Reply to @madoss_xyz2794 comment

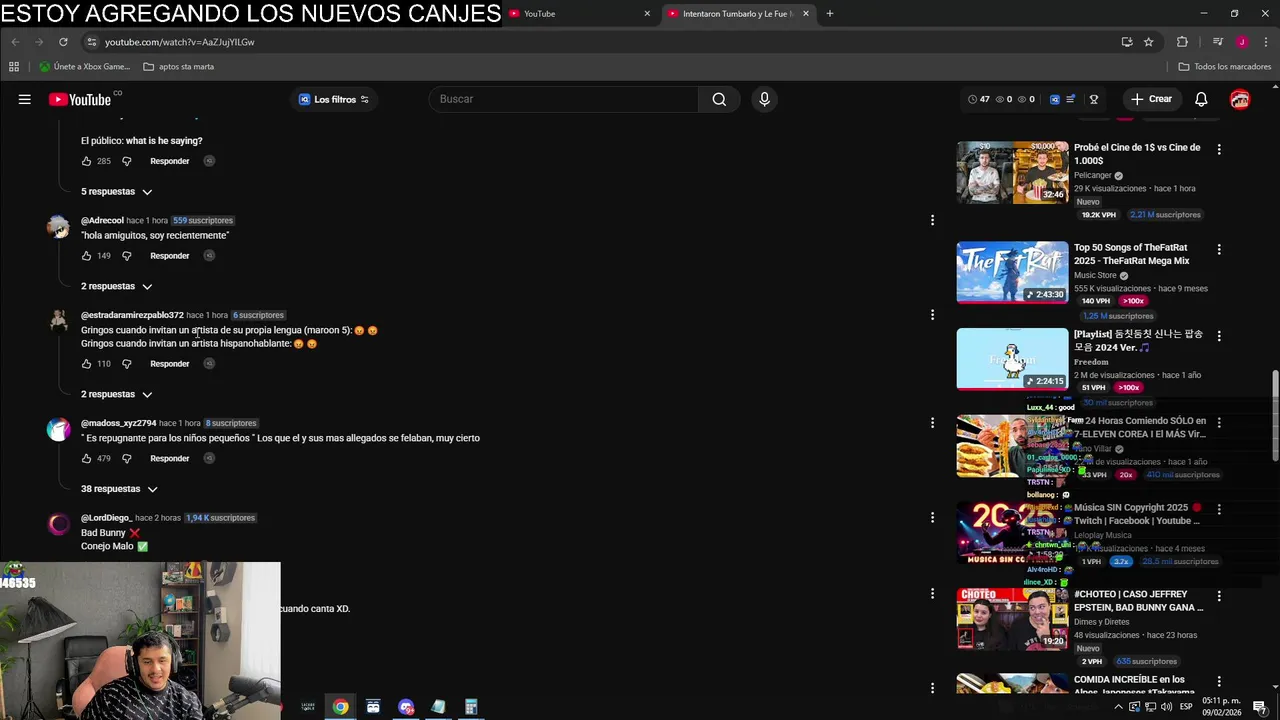pos(170,459)
